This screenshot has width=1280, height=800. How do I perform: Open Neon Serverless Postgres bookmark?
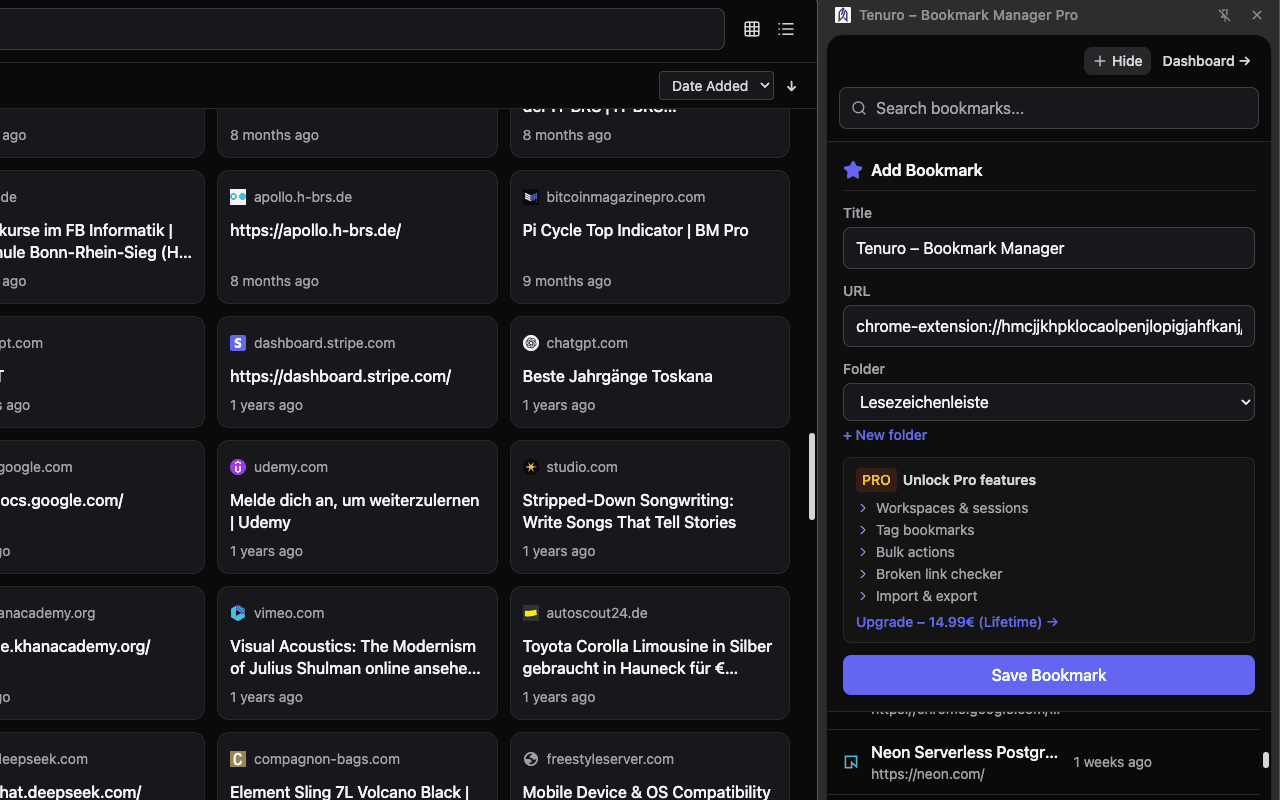[x=1044, y=762]
